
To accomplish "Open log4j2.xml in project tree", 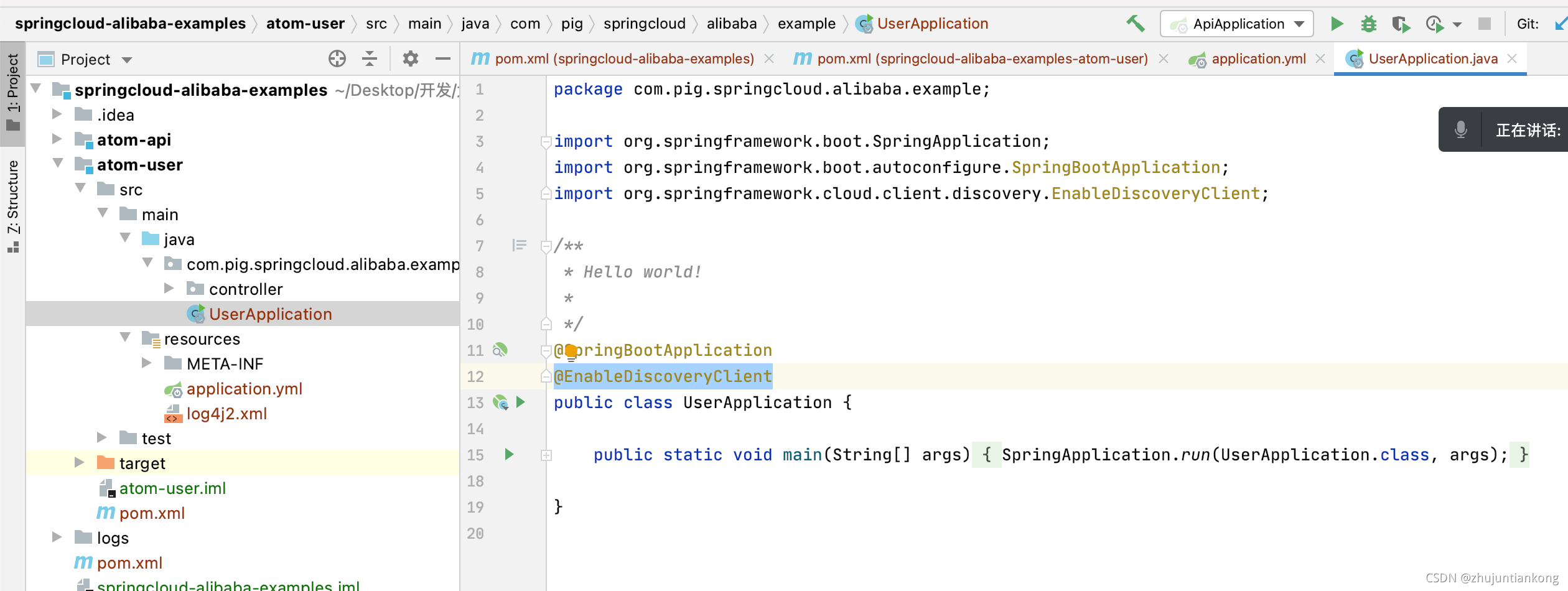I will point(226,414).
